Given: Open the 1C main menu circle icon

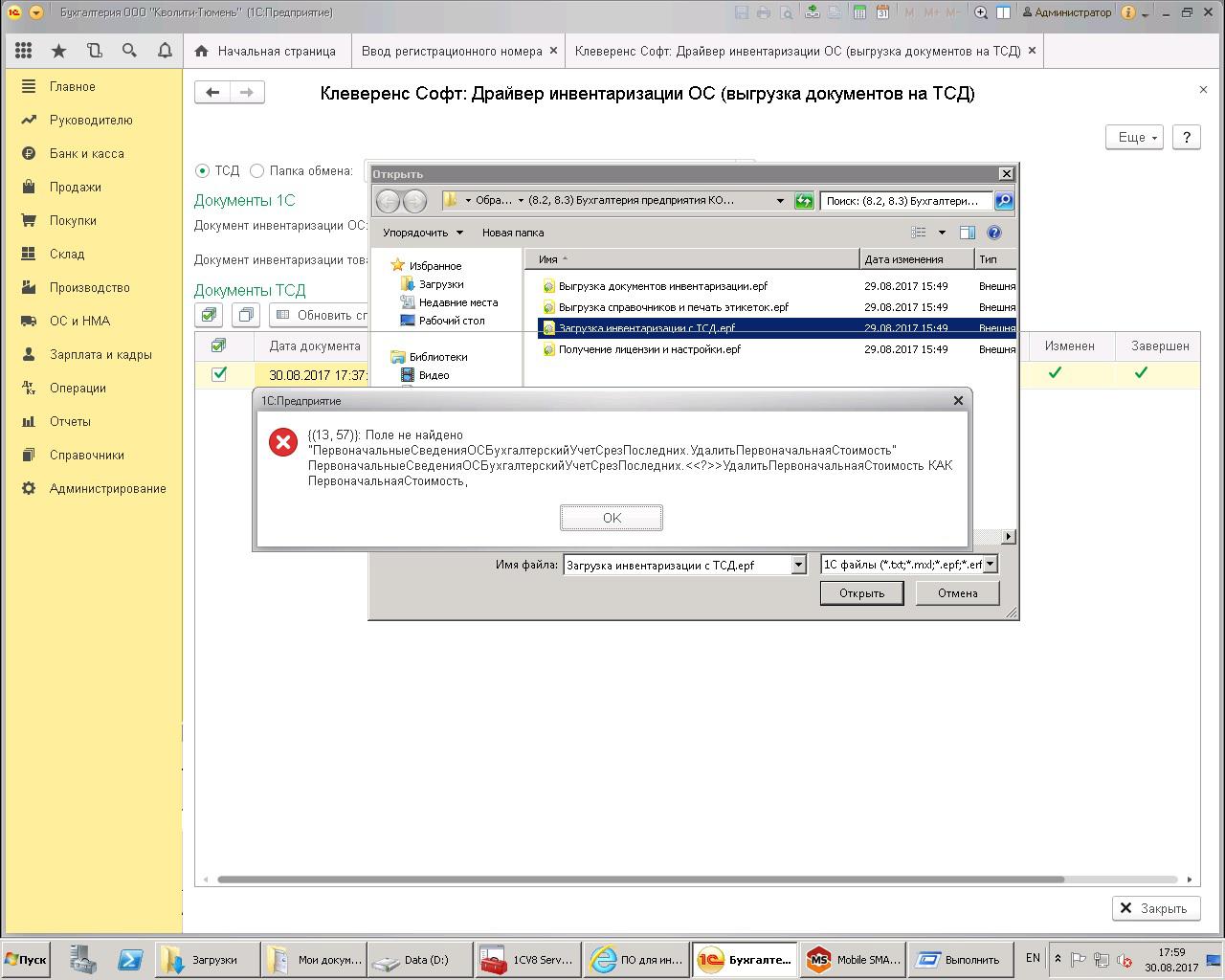Looking at the screenshot, I should [x=14, y=12].
